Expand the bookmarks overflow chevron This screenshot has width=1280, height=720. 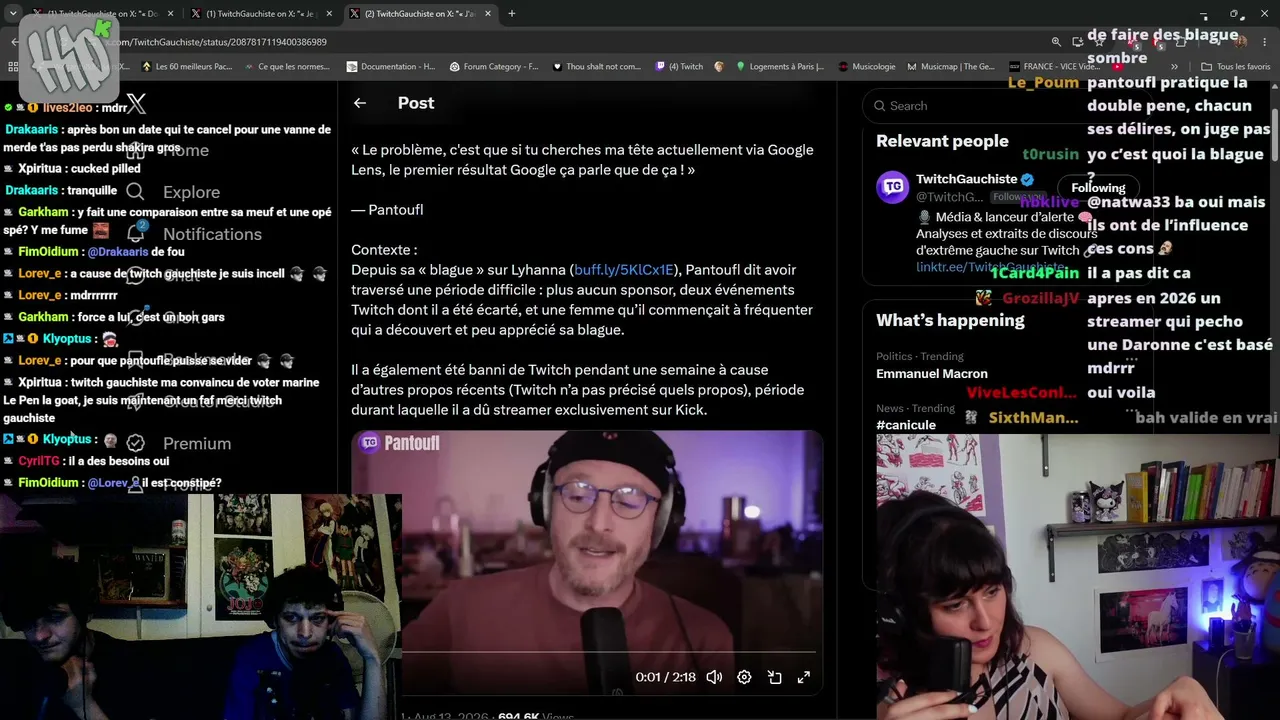(1174, 67)
